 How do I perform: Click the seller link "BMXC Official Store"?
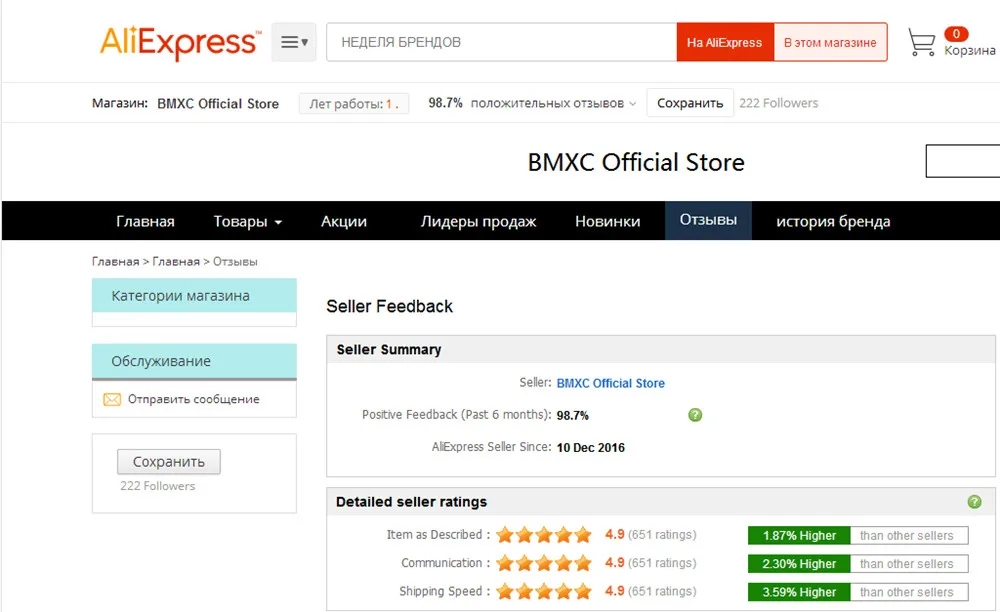pos(610,383)
